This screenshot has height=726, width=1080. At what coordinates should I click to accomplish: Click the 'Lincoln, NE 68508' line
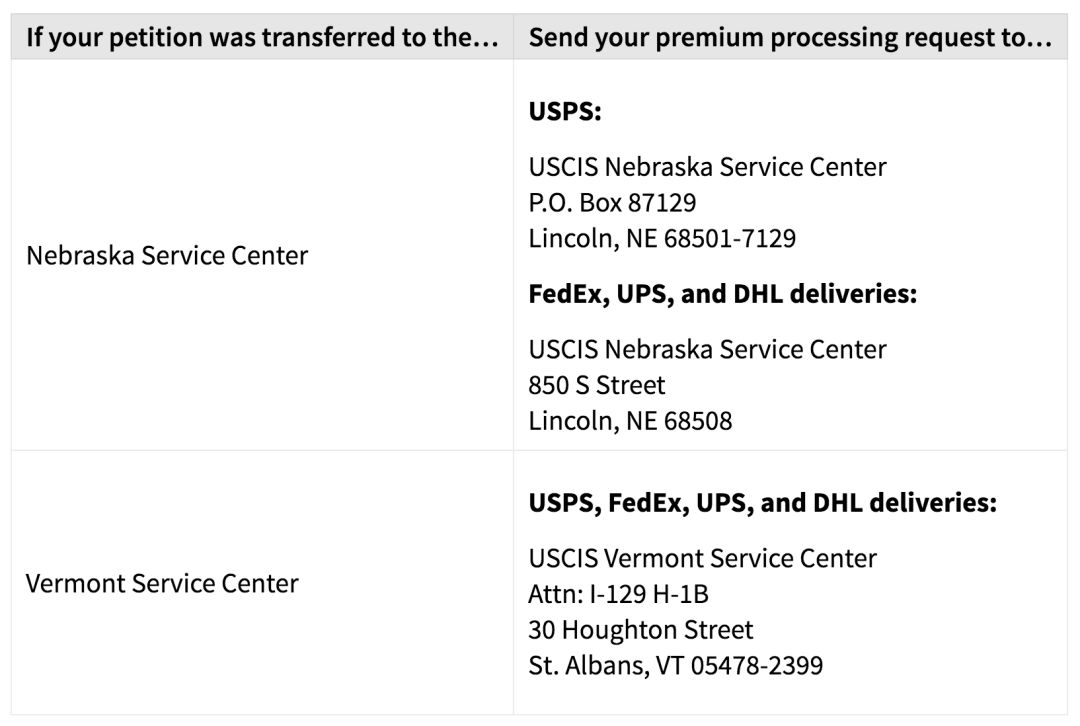point(630,421)
